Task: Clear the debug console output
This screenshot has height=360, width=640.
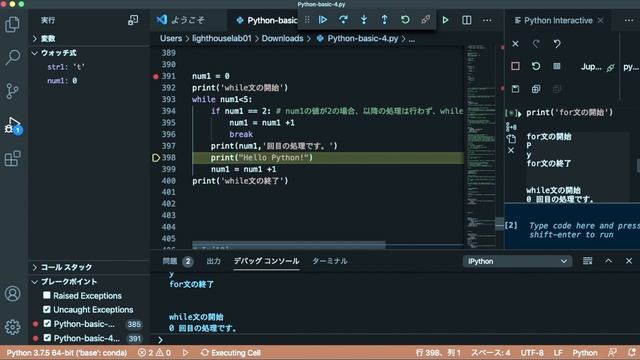Action: [587, 261]
